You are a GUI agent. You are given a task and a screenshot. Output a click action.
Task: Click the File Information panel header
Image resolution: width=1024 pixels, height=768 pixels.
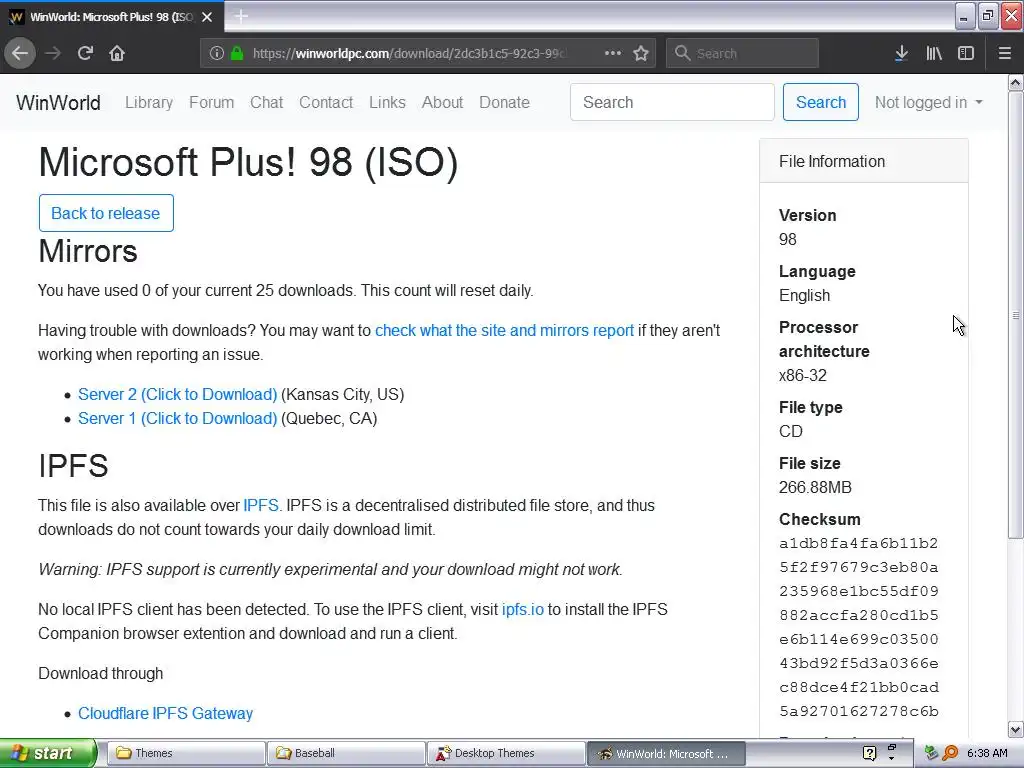coord(863,161)
